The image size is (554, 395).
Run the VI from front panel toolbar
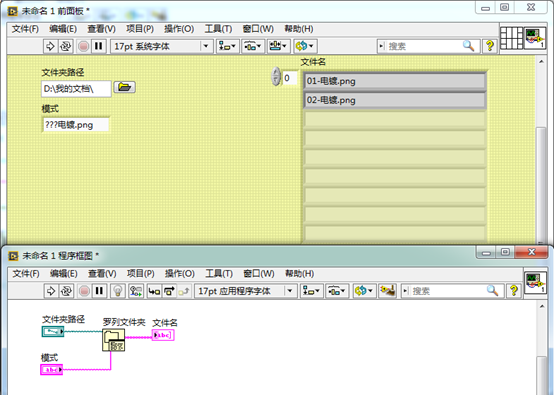(x=51, y=46)
